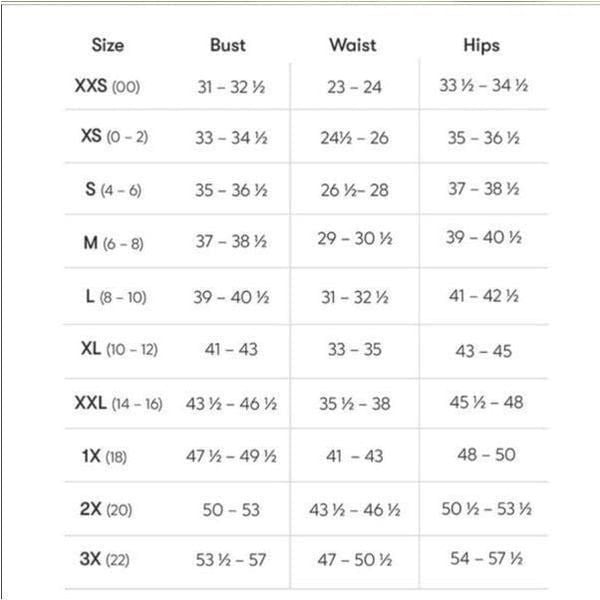
Task: Click the Waist column header
Action: [x=353, y=45]
